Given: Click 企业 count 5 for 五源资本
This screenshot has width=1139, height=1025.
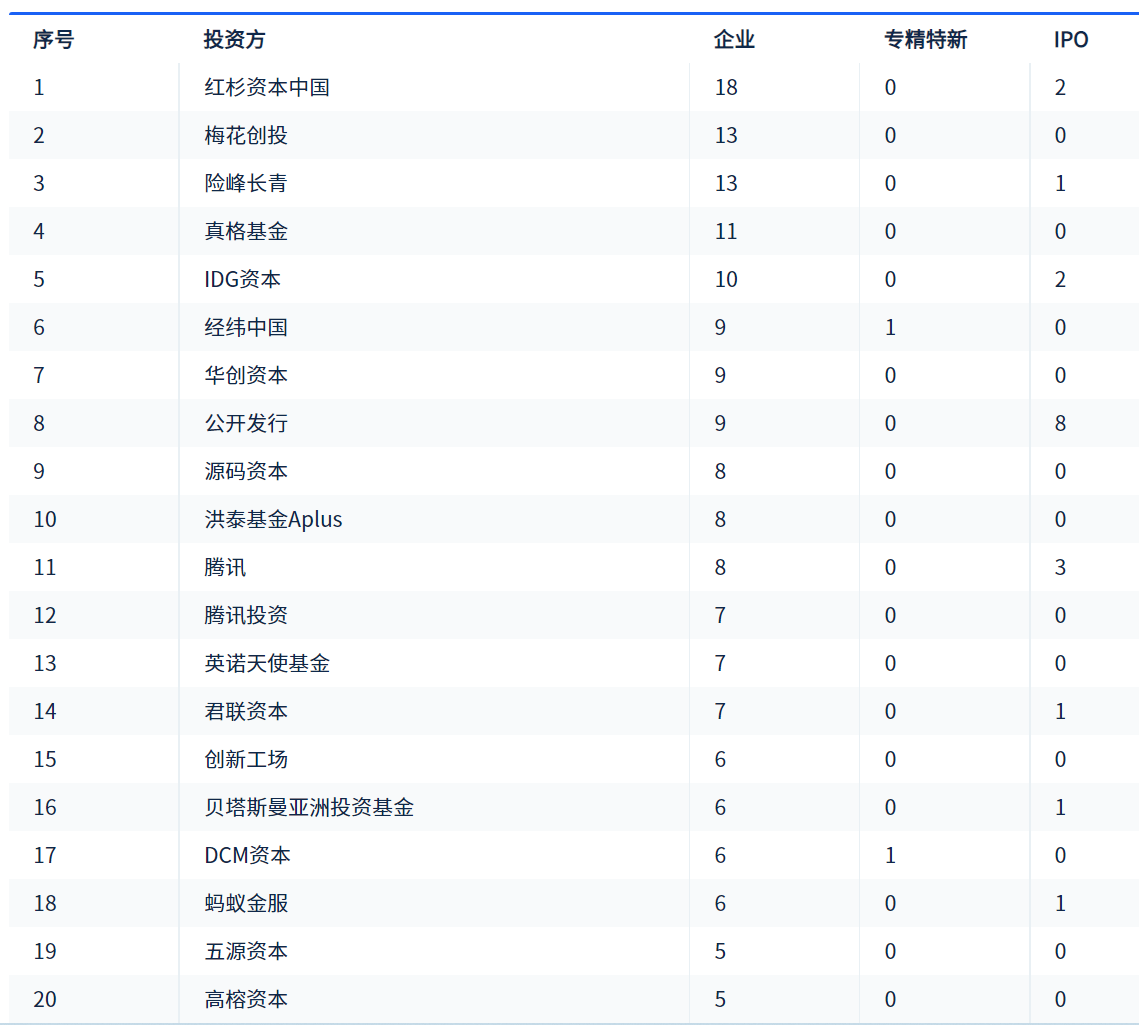Looking at the screenshot, I should [x=720, y=951].
